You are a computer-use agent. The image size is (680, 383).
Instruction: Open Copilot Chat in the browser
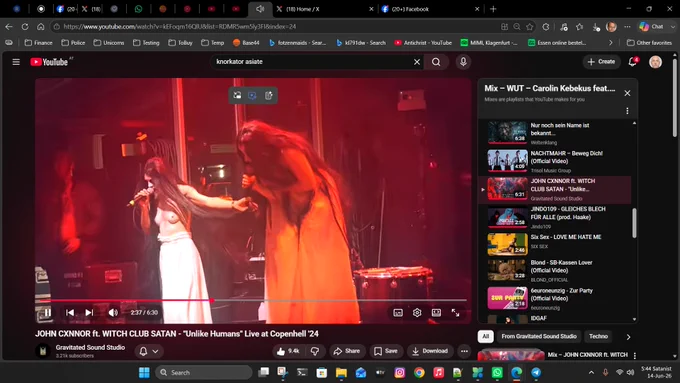click(652, 26)
